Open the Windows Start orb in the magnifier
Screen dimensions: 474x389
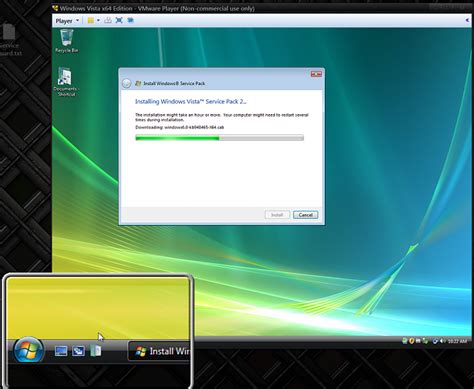click(28, 350)
